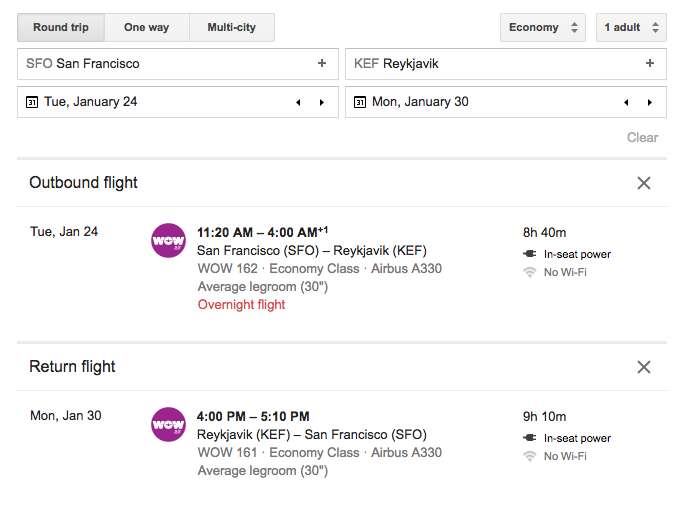The height and width of the screenshot is (506, 683).
Task: Select the Round trip option
Action: 60,27
